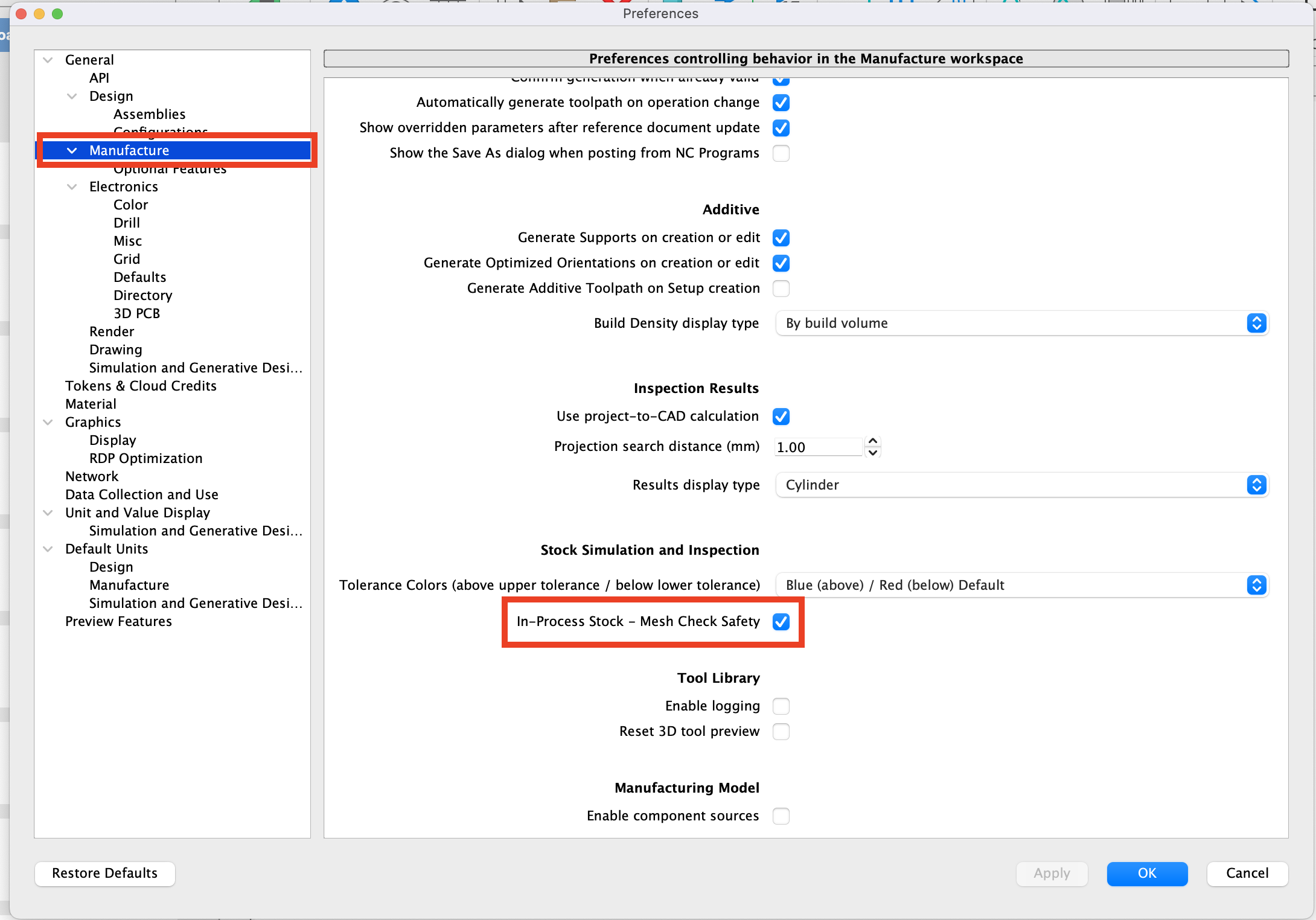Toggle Generate Optimized Orientations checkbox
The width and height of the screenshot is (1316, 920).
click(781, 263)
